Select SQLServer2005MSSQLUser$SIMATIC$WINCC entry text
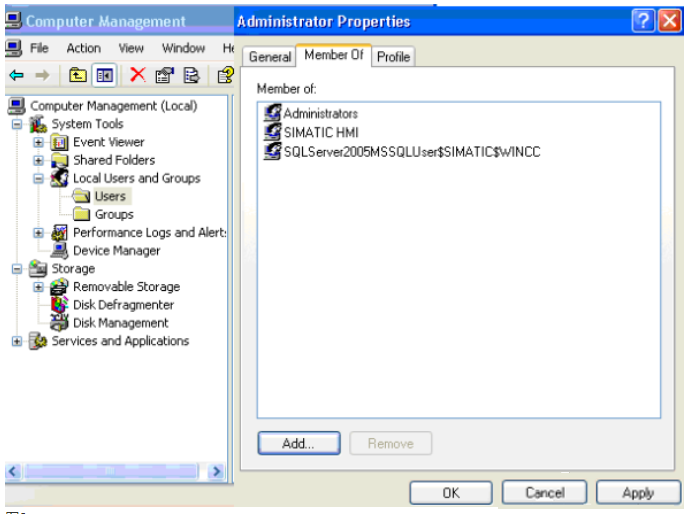This screenshot has width=687, height=514. 412,152
